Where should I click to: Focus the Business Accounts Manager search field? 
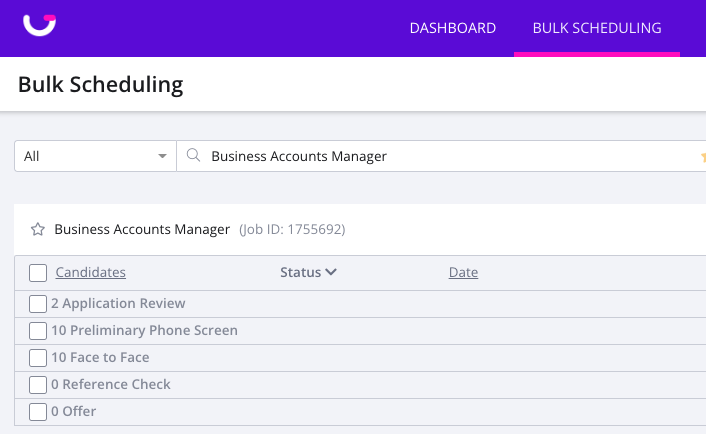[x=441, y=156]
